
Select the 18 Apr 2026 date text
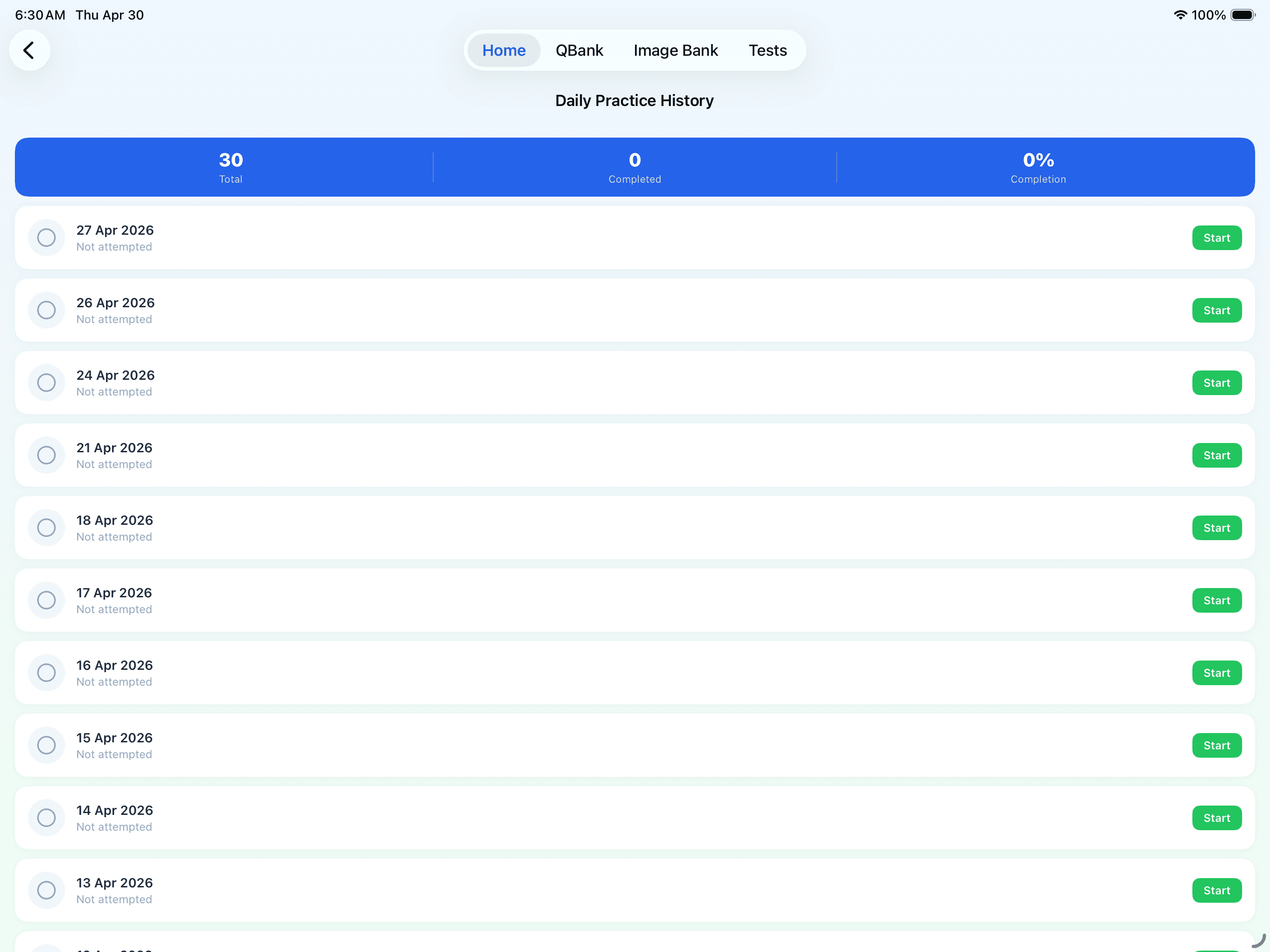(115, 520)
